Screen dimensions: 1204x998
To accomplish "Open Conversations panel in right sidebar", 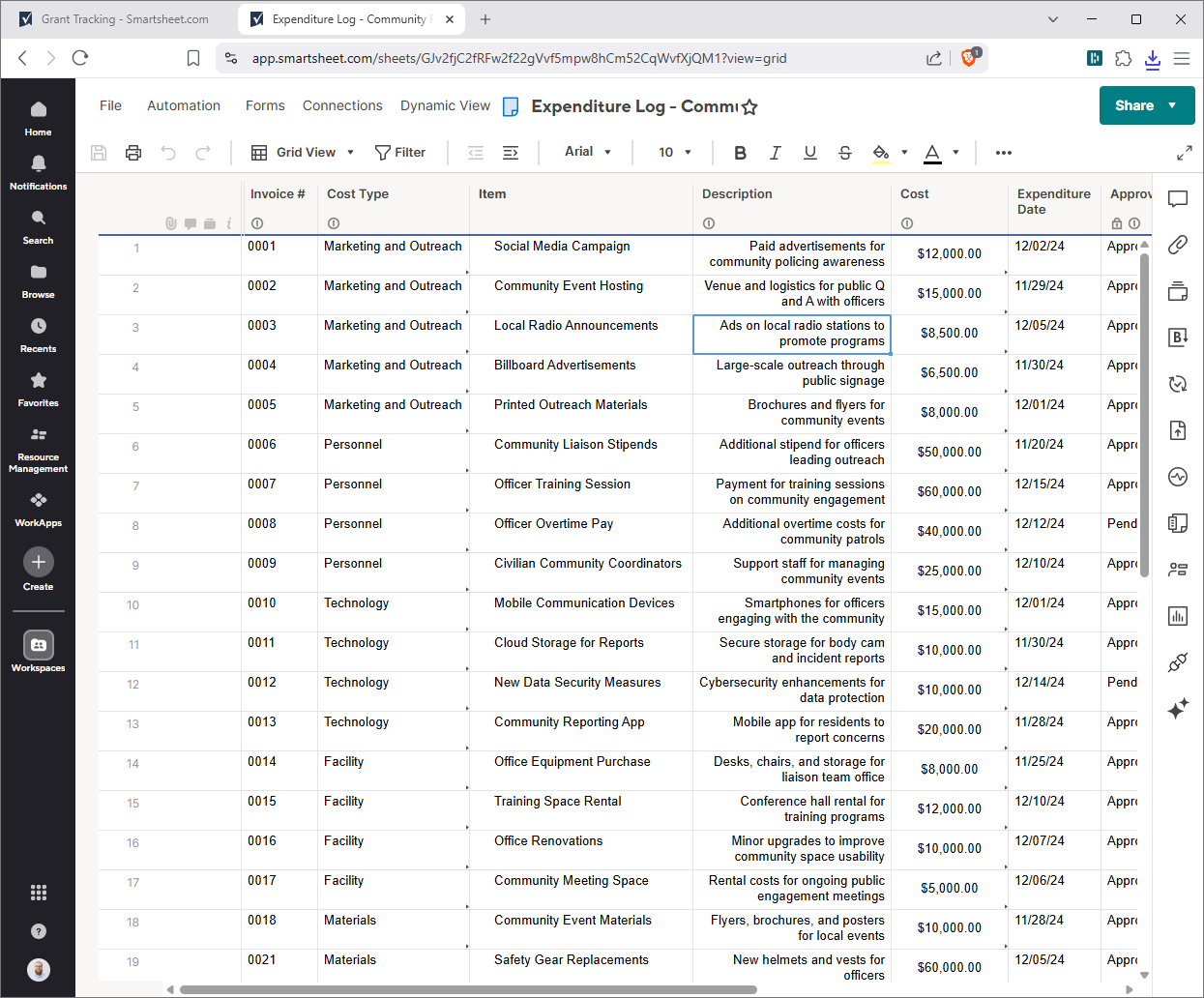I will pos(1177,199).
